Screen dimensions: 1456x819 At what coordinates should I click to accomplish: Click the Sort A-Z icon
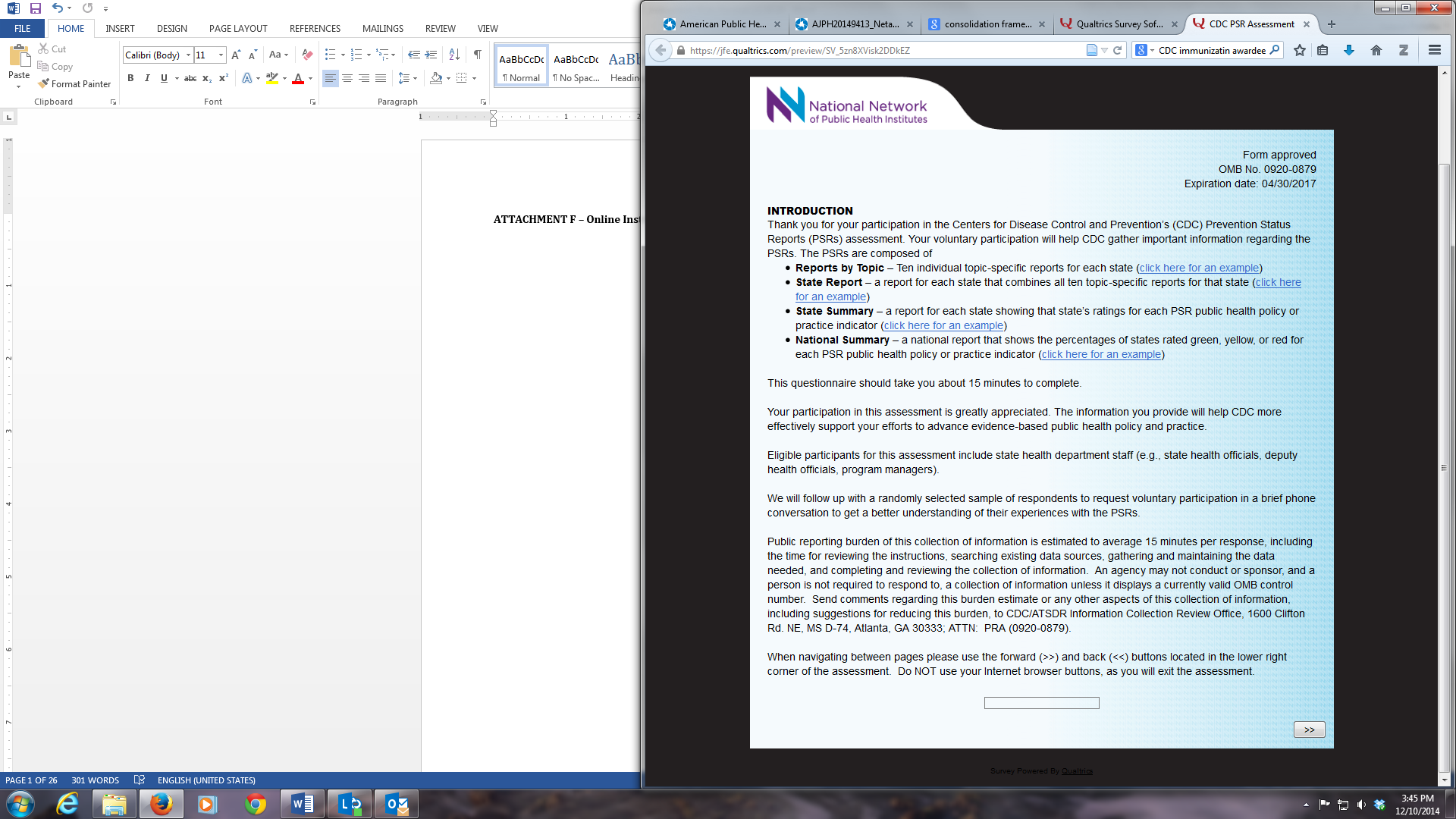coord(454,55)
